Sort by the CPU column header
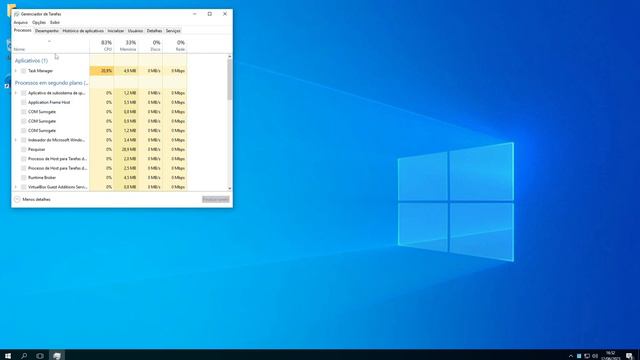640x360 pixels. click(102, 46)
